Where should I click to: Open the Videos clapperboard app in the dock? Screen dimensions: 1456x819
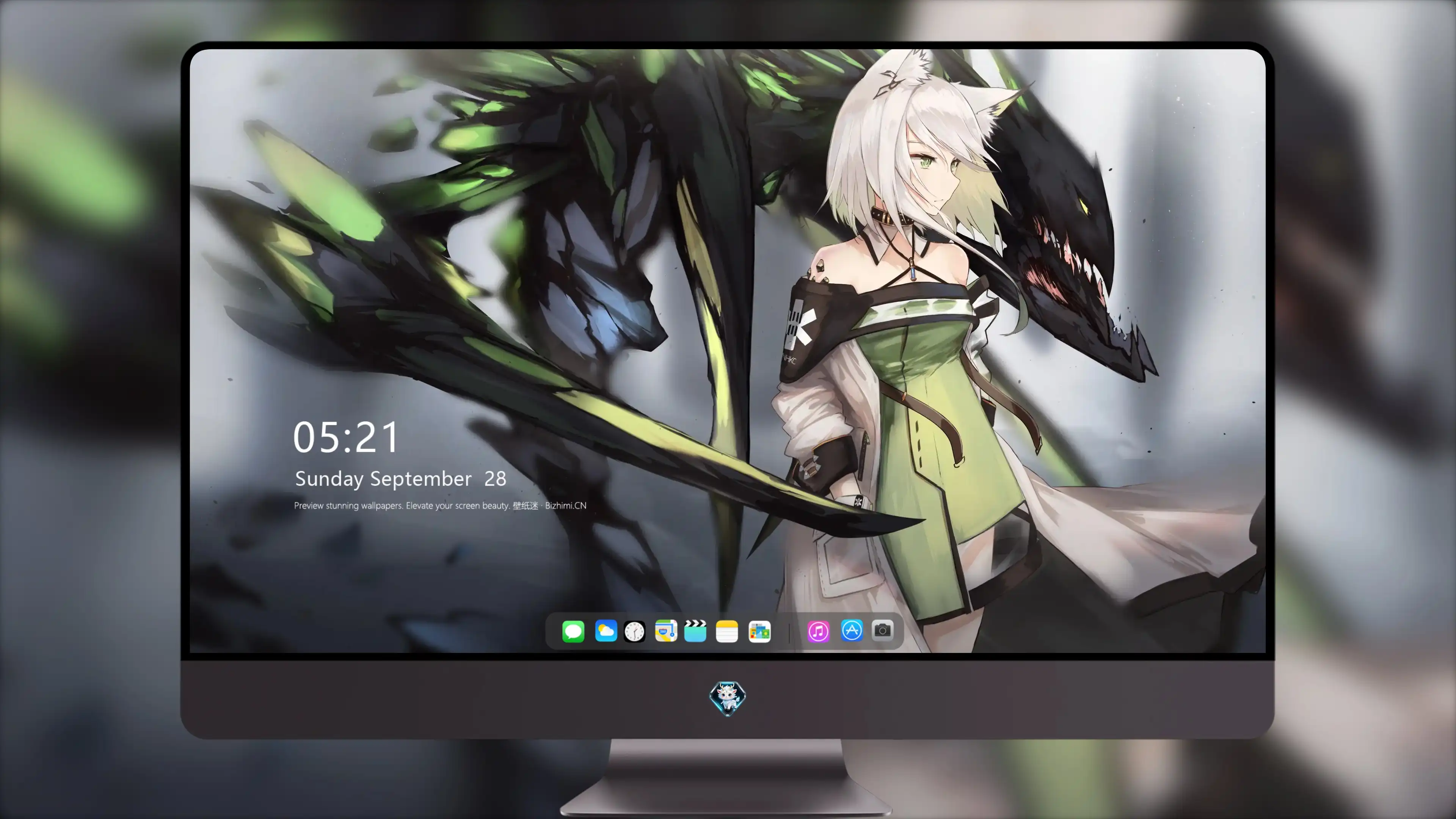(x=695, y=631)
